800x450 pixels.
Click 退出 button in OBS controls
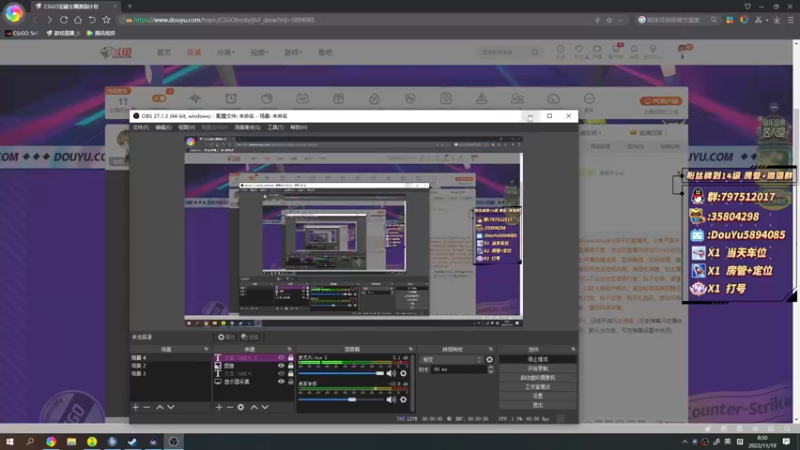point(538,405)
